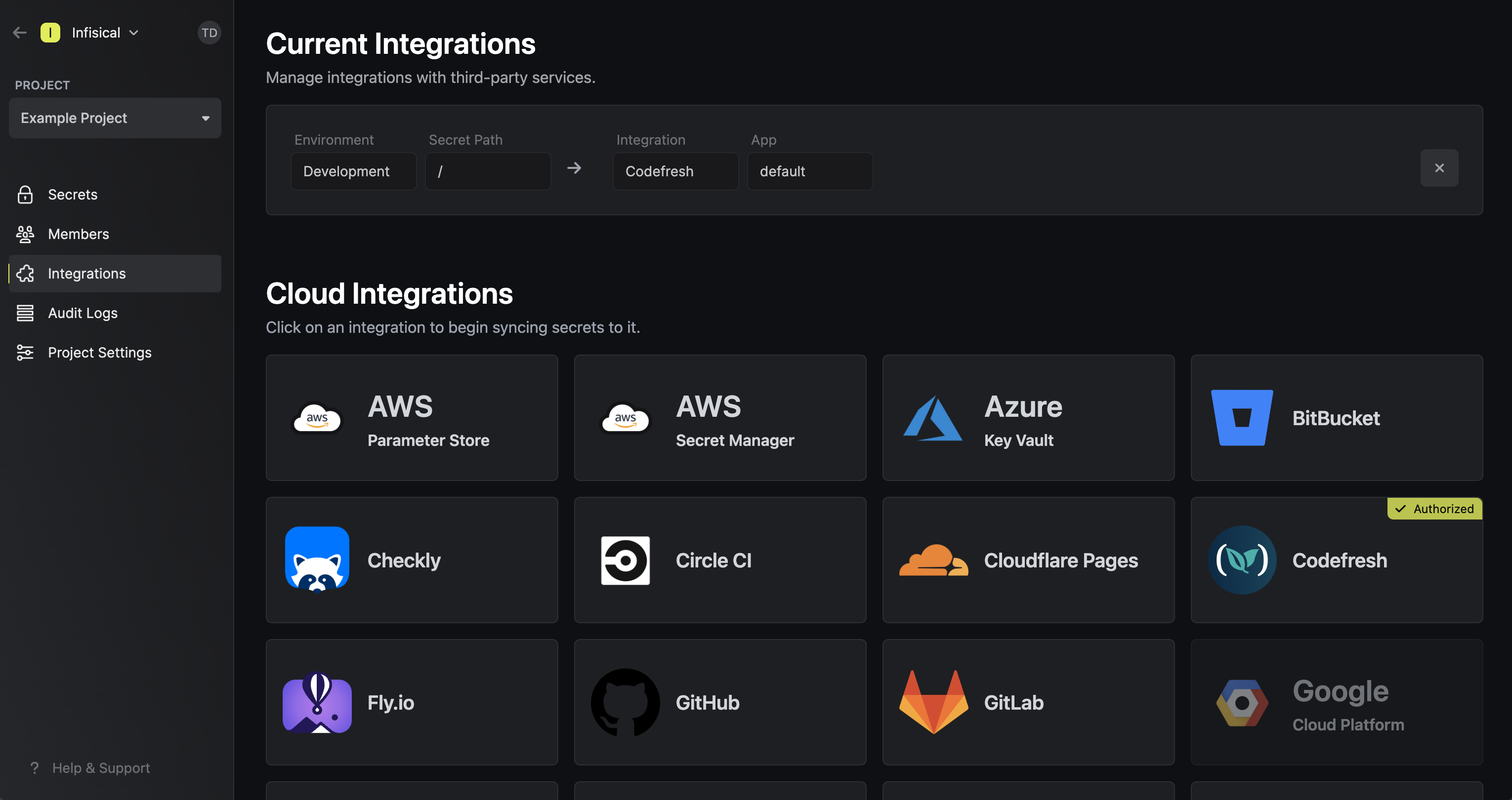Remove the Codefresh integration with X button
1512x800 pixels.
(1439, 168)
